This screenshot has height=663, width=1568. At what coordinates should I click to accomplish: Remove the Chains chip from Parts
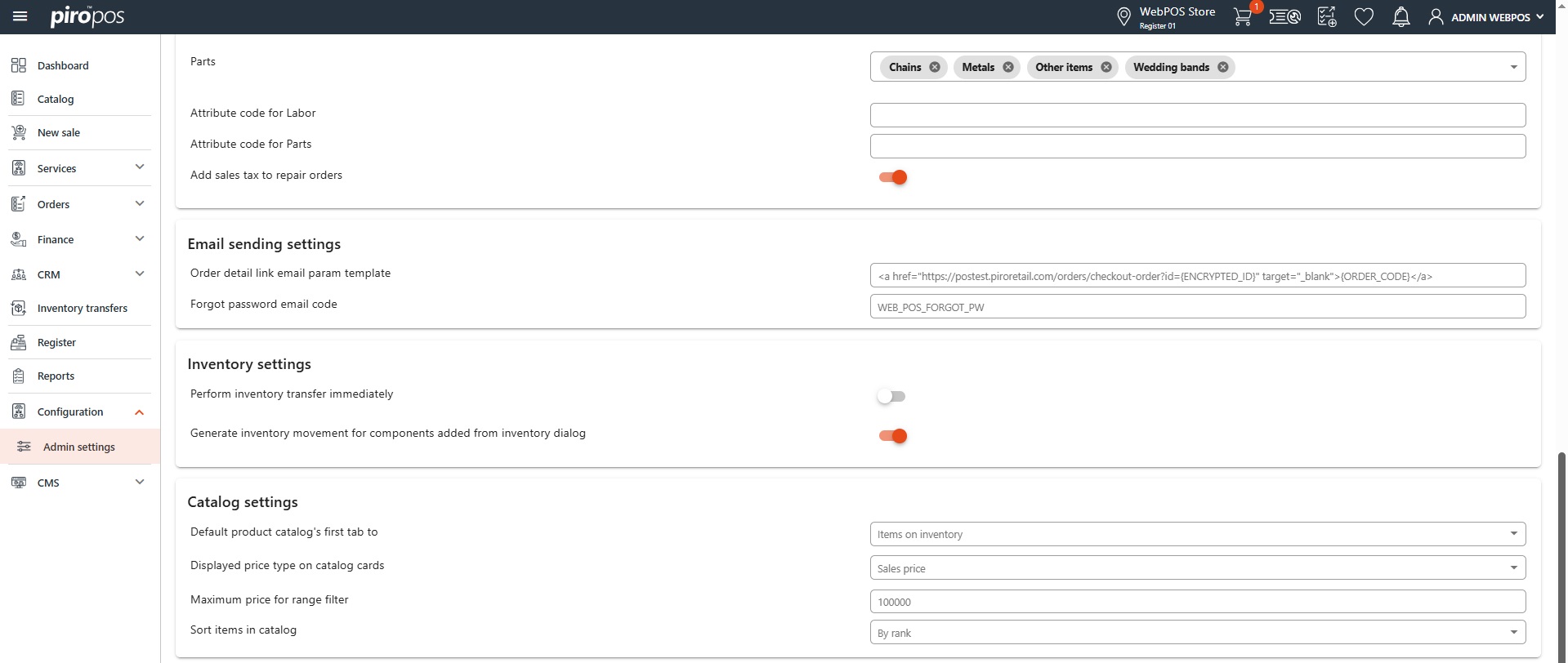(x=935, y=68)
